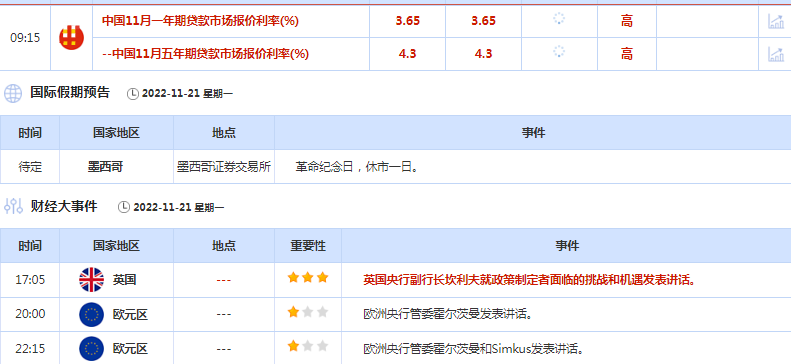Open 中国11月五年期贷款市场报价利率 link

[x=205, y=53]
